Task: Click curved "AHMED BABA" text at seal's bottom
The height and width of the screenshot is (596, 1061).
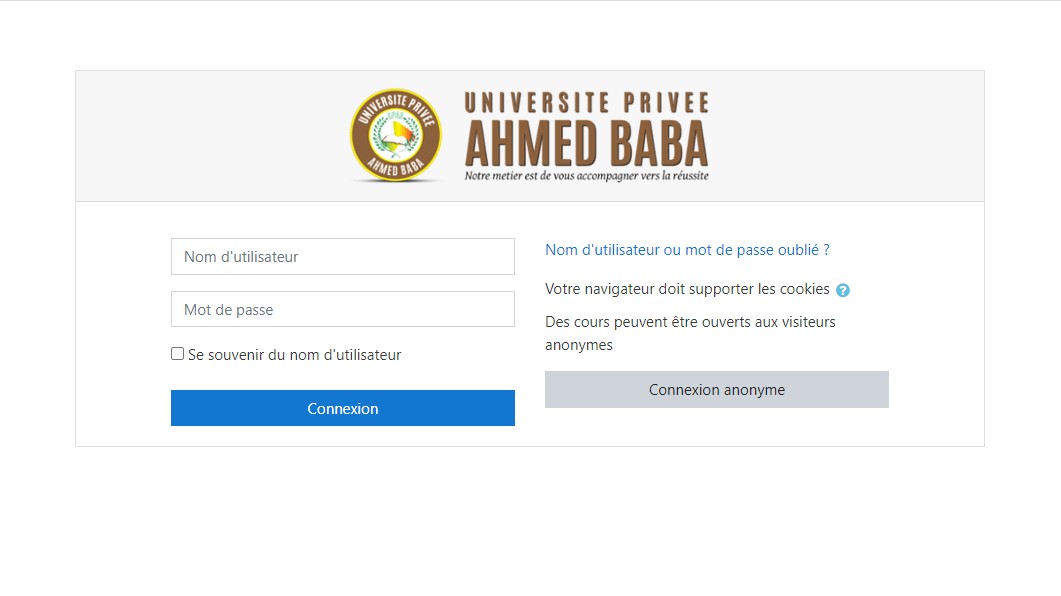Action: coord(396,167)
